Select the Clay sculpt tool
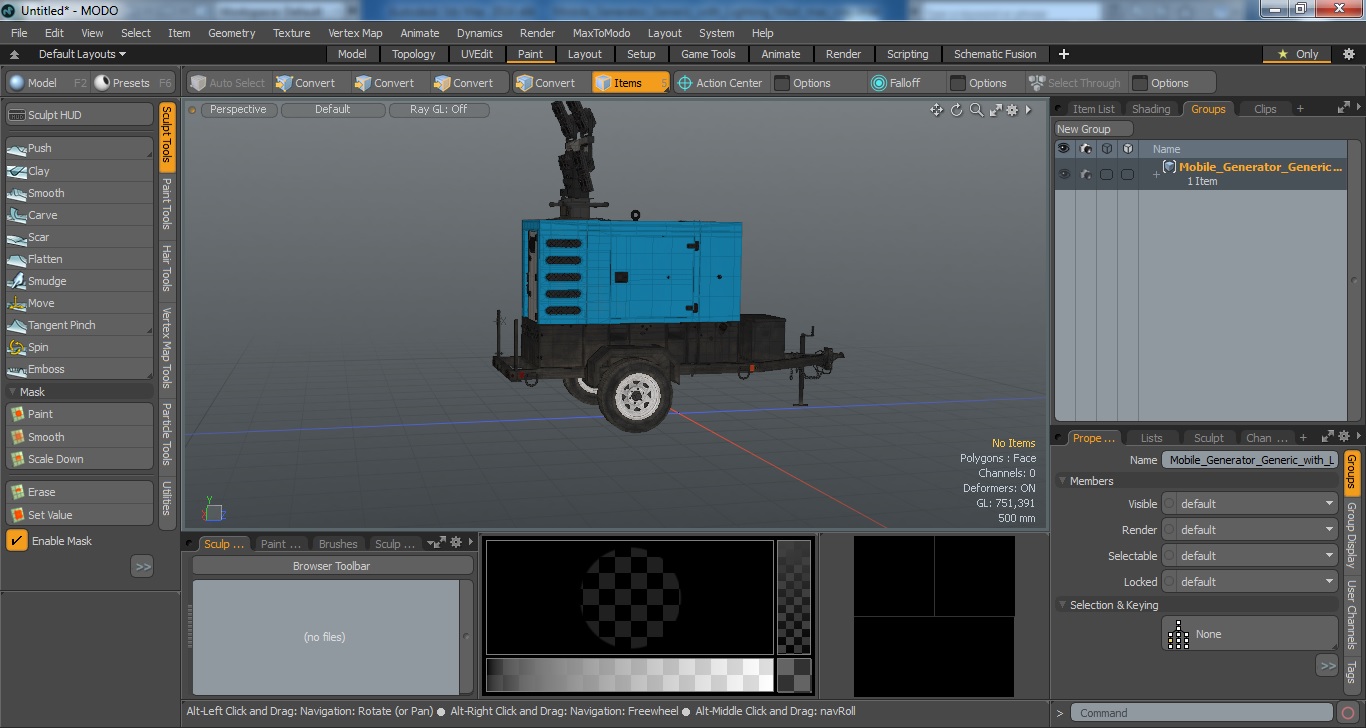1366x728 pixels. [79, 171]
